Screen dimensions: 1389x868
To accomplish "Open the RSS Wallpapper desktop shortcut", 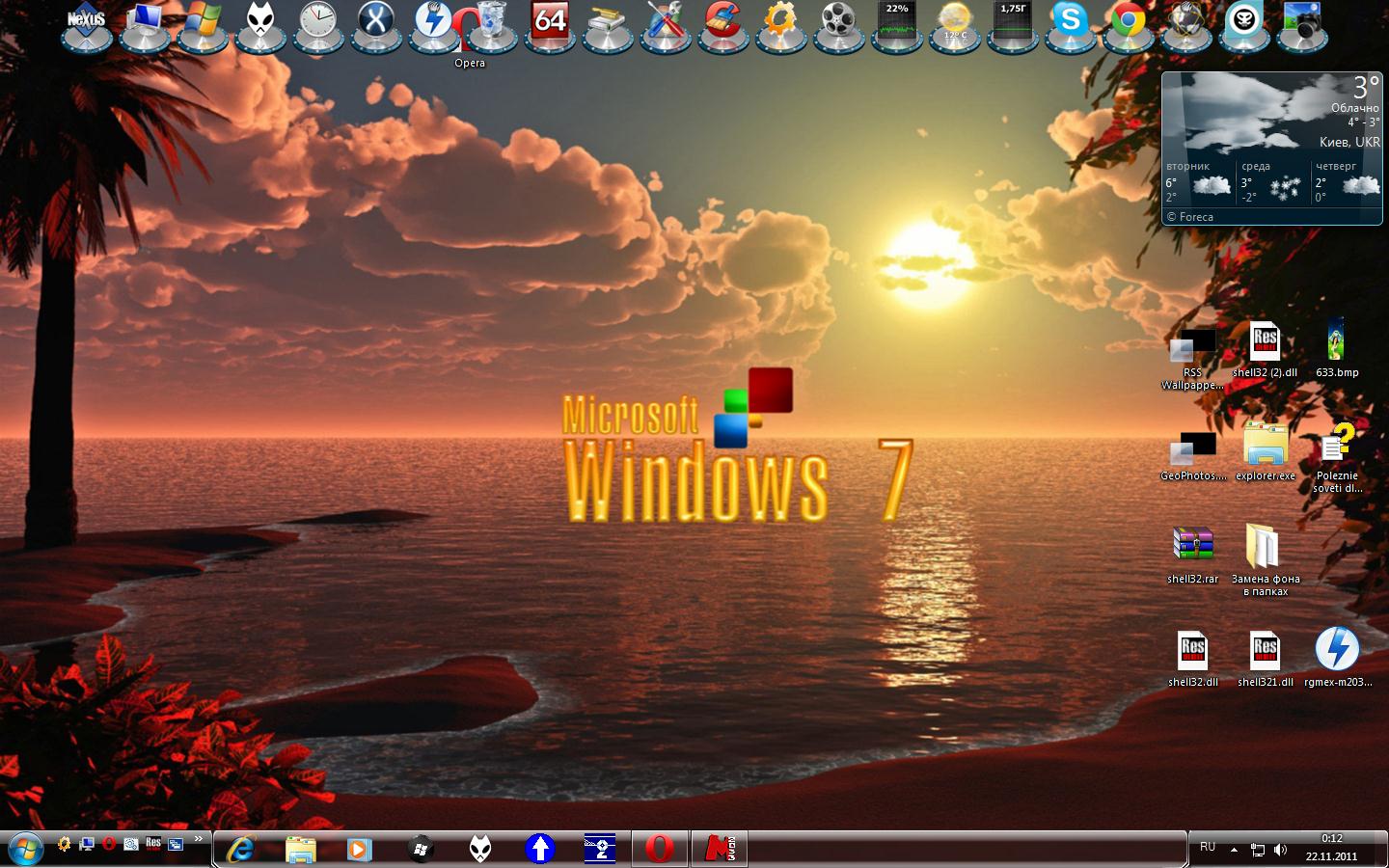I will pyautogui.click(x=1193, y=354).
